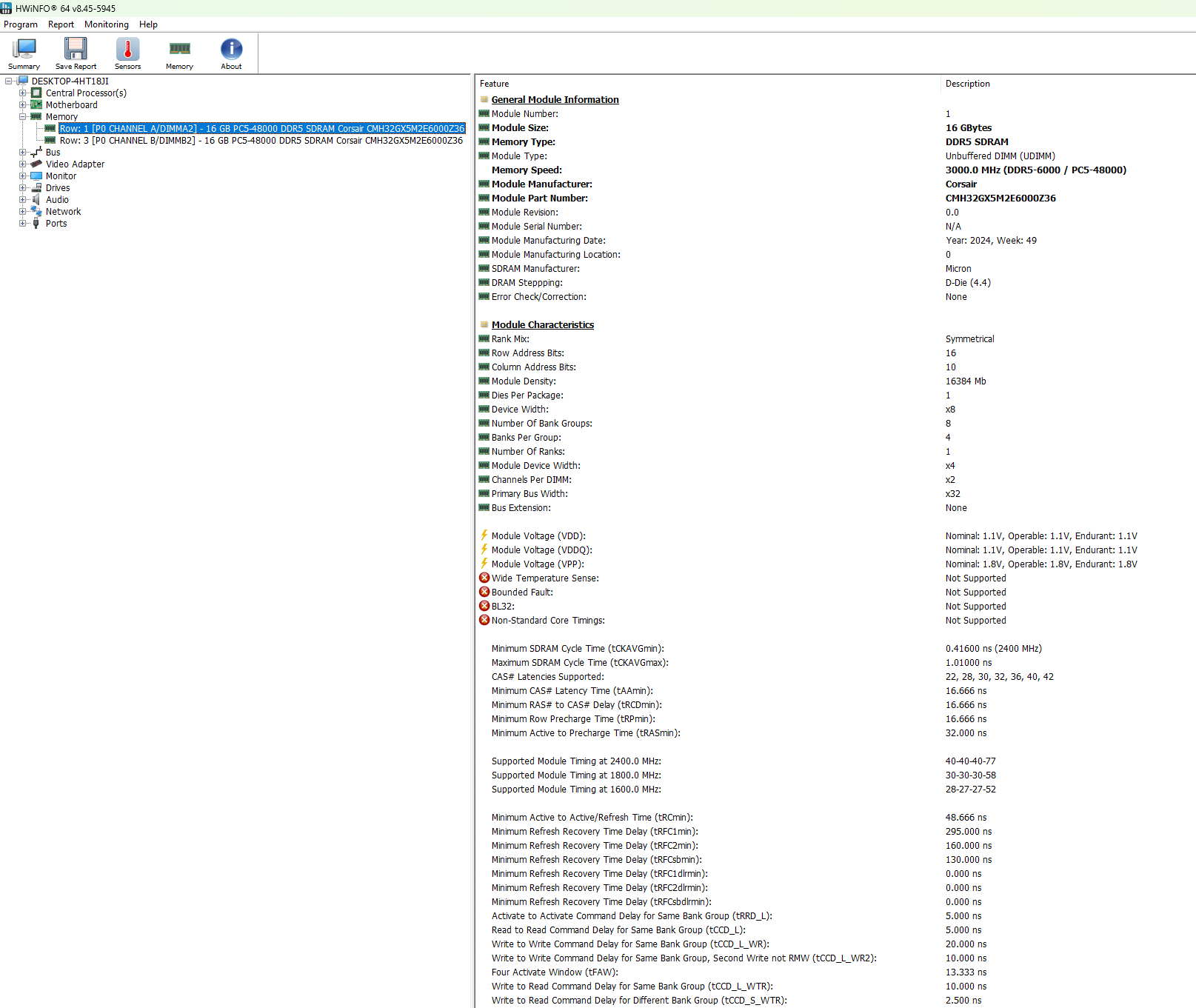1196x1008 pixels.
Task: Click the D-Die (4.4) stepping value
Action: [968, 282]
